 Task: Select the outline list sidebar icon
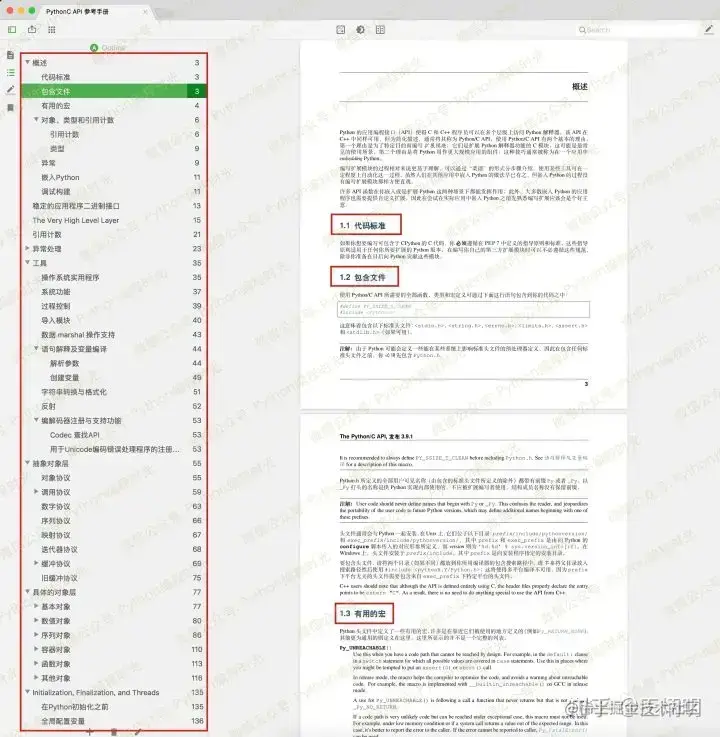pyautogui.click(x=10, y=72)
